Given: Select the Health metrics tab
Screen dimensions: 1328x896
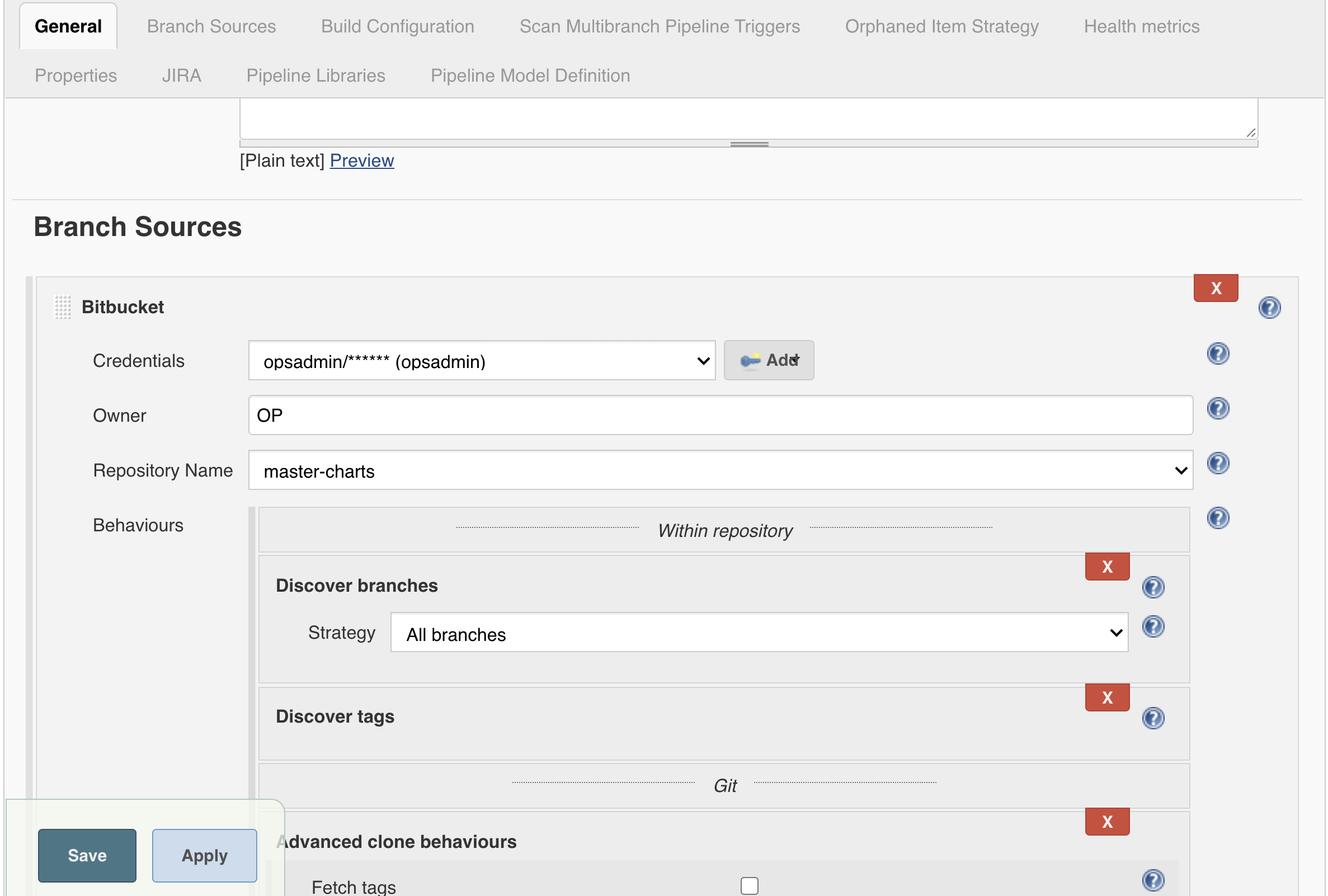Looking at the screenshot, I should click(x=1142, y=26).
